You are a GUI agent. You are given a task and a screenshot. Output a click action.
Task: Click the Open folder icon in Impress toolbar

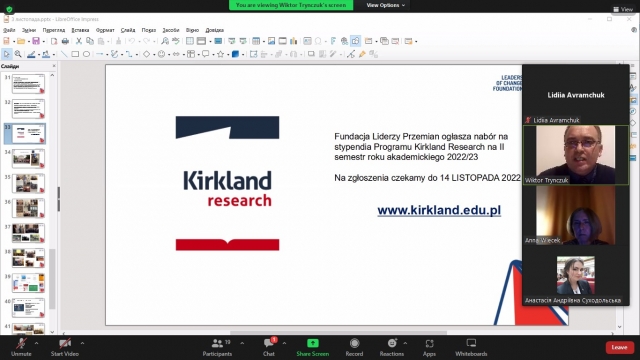(x=21, y=41)
